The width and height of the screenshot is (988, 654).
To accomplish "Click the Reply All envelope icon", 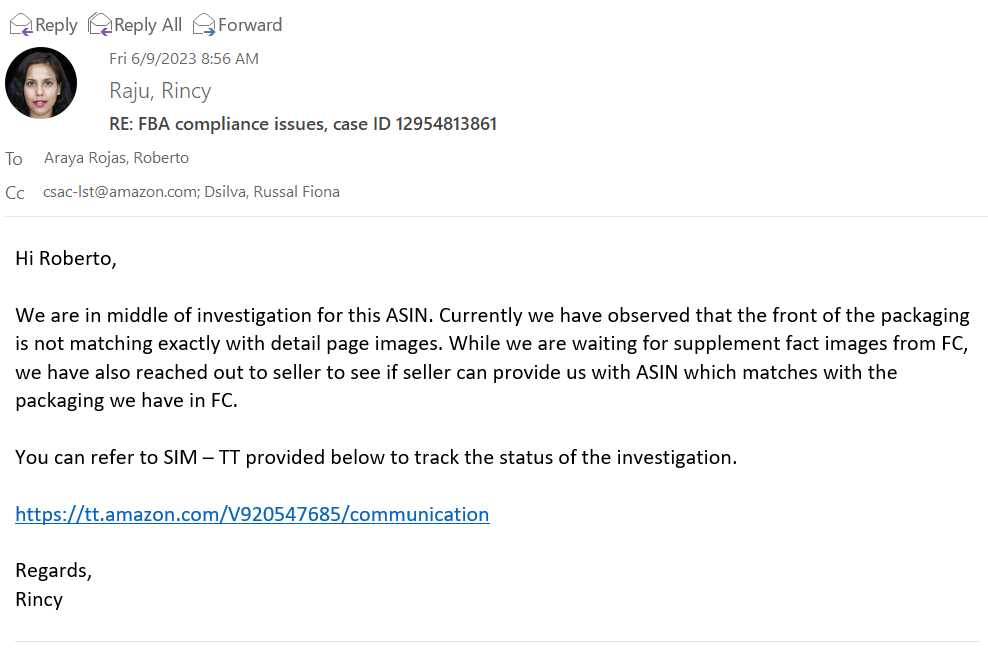I will click(x=100, y=25).
